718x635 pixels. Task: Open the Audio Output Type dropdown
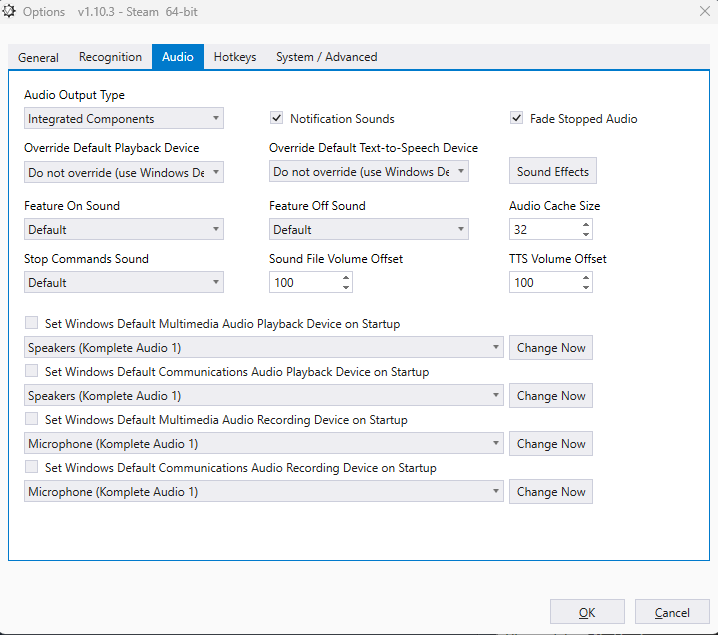pyautogui.click(x=124, y=119)
